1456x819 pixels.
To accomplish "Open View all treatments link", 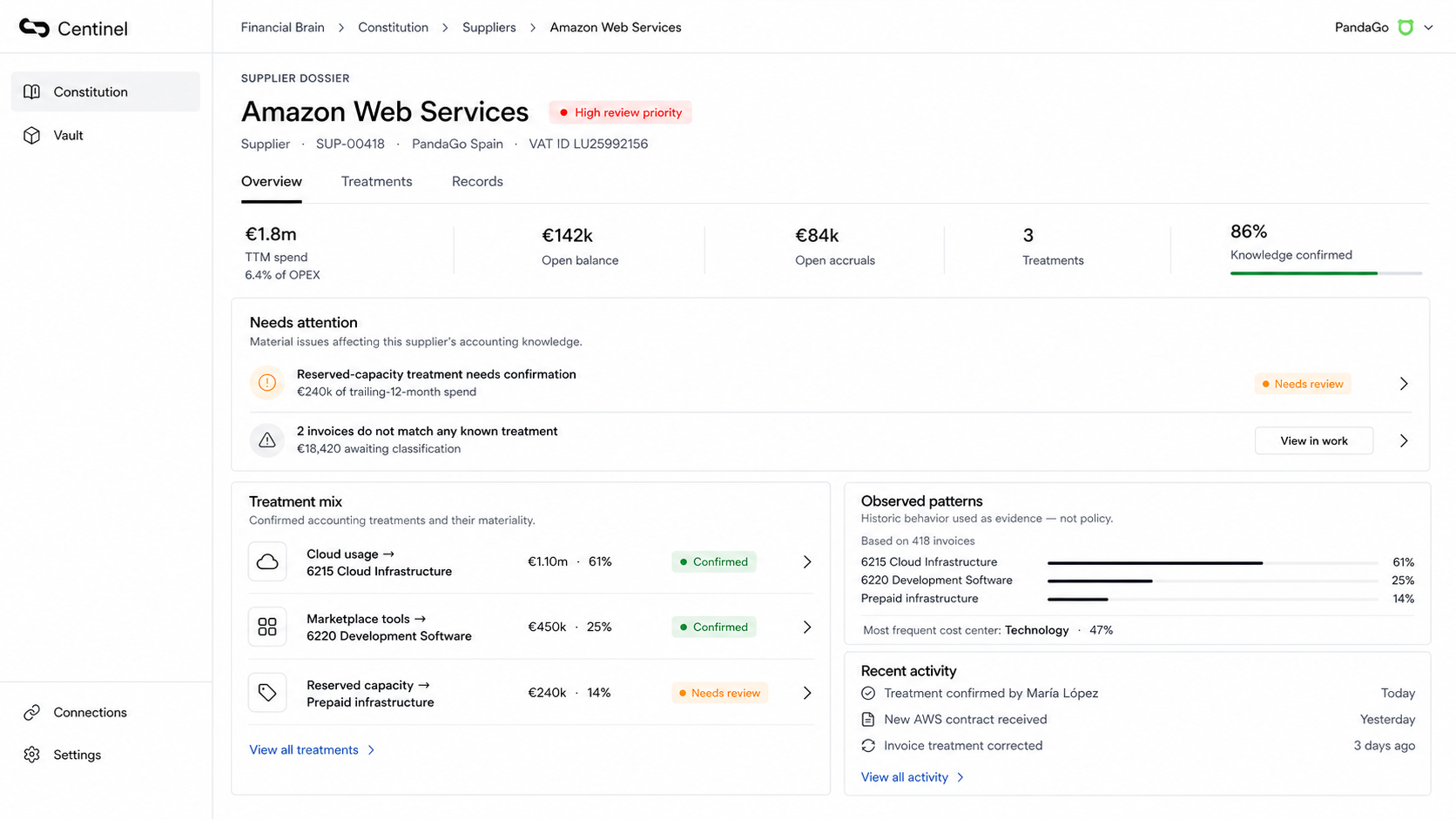I will 312,749.
